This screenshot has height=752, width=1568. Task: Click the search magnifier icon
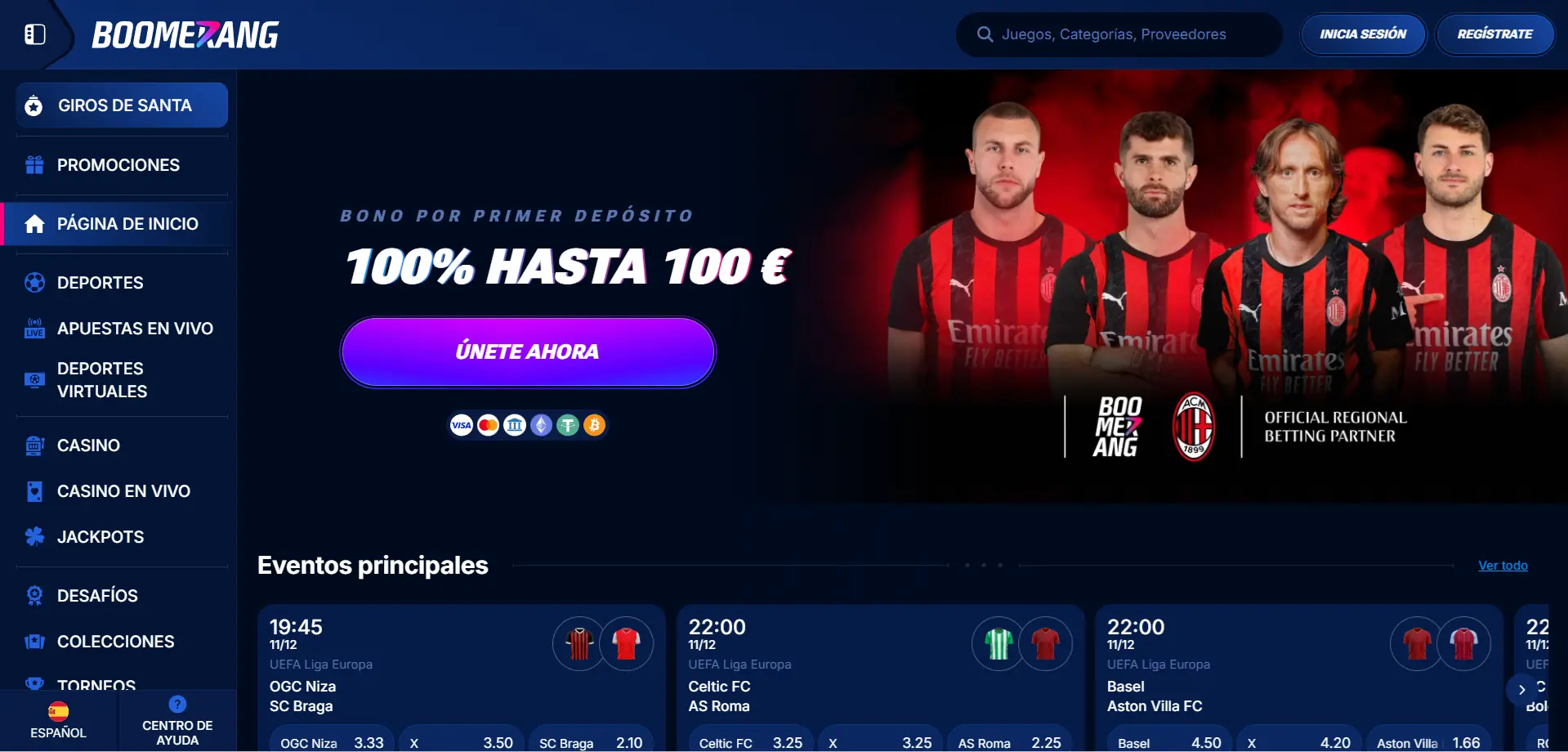pyautogui.click(x=985, y=34)
